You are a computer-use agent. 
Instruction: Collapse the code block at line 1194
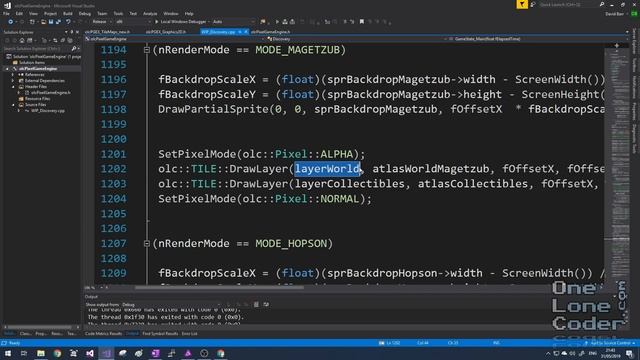147,50
